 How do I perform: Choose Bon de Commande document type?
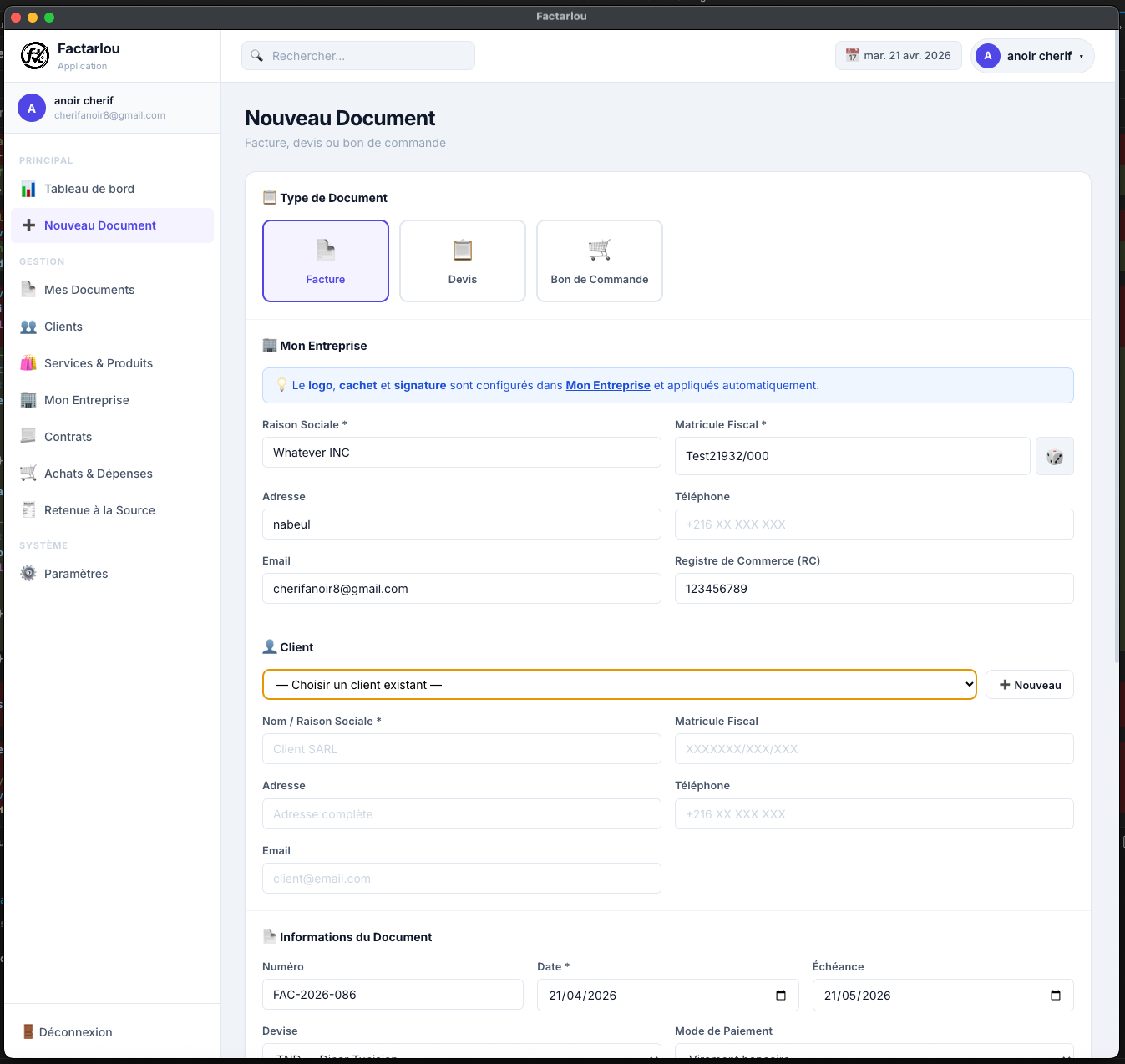tap(600, 261)
